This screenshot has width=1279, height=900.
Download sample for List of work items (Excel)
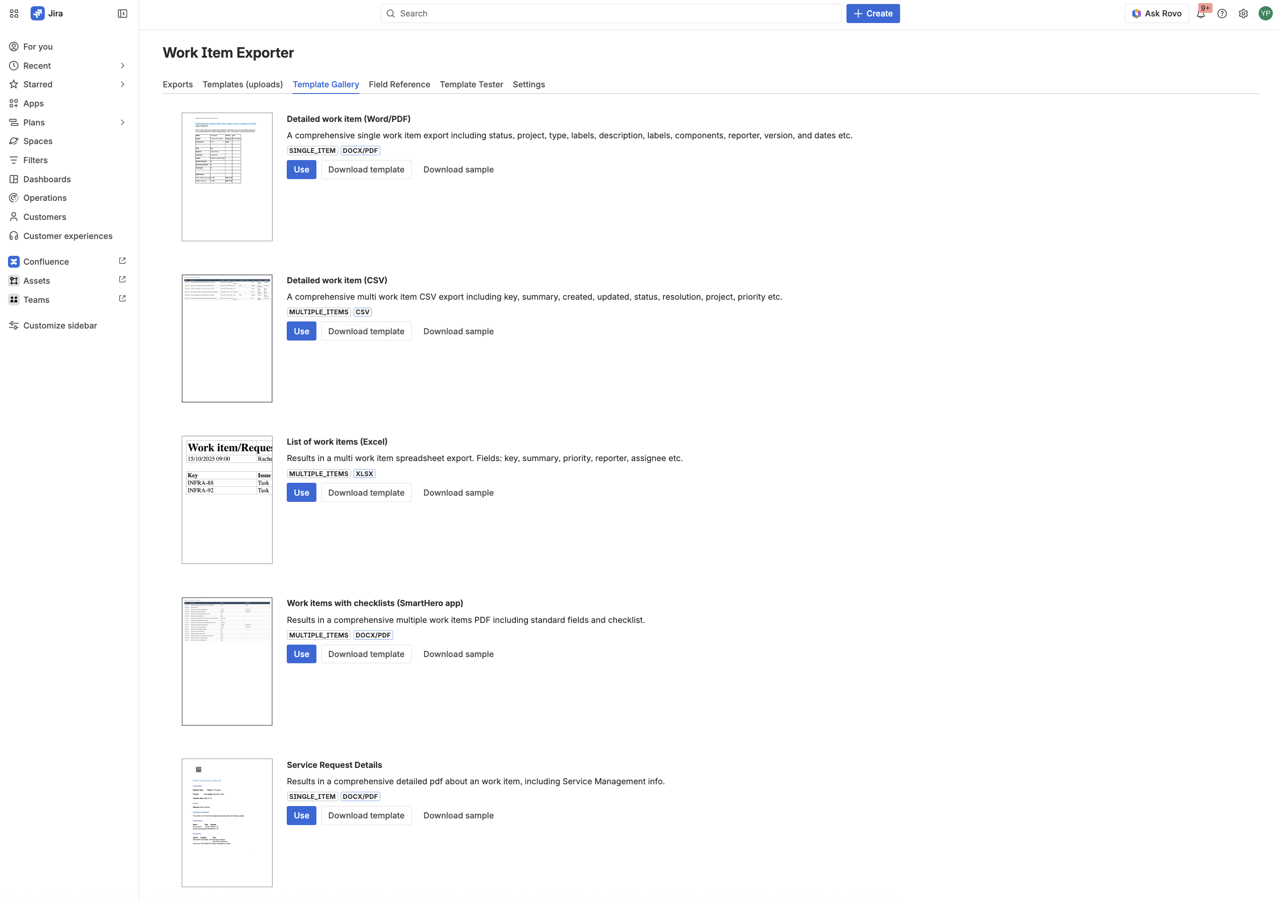[x=458, y=492]
